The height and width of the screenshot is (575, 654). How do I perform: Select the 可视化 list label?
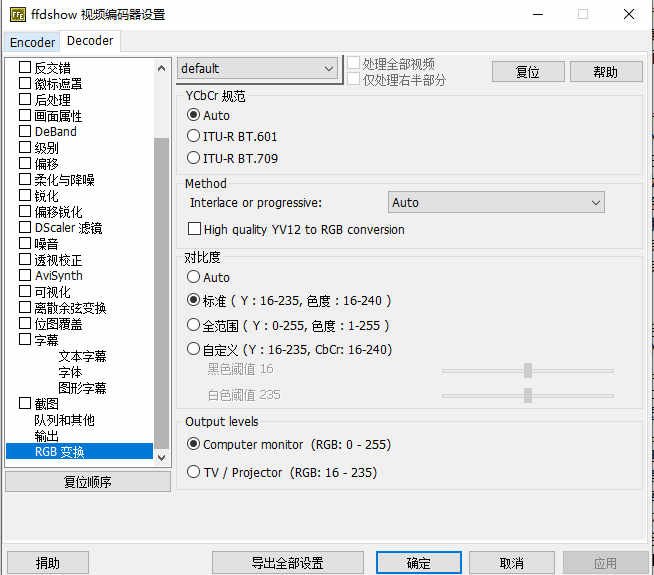pos(53,291)
